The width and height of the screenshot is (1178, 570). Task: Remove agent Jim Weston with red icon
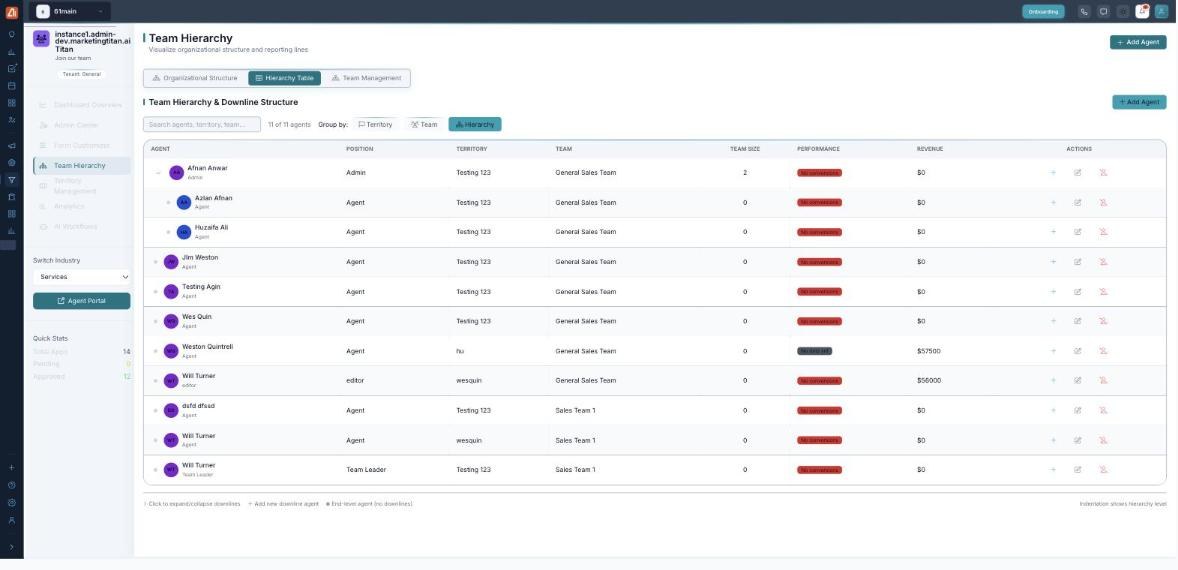point(1103,262)
